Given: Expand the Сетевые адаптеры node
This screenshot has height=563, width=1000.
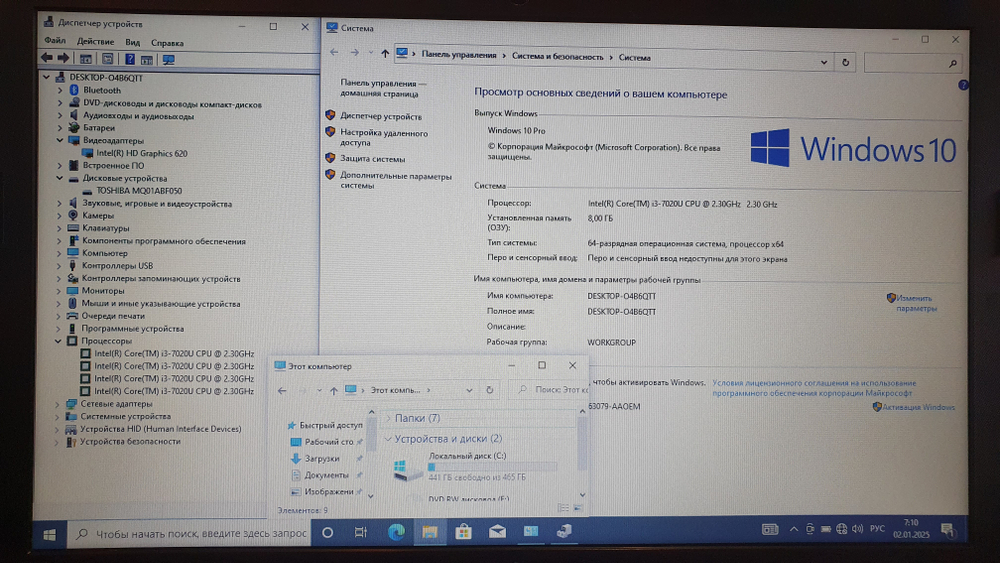Looking at the screenshot, I should [x=57, y=404].
